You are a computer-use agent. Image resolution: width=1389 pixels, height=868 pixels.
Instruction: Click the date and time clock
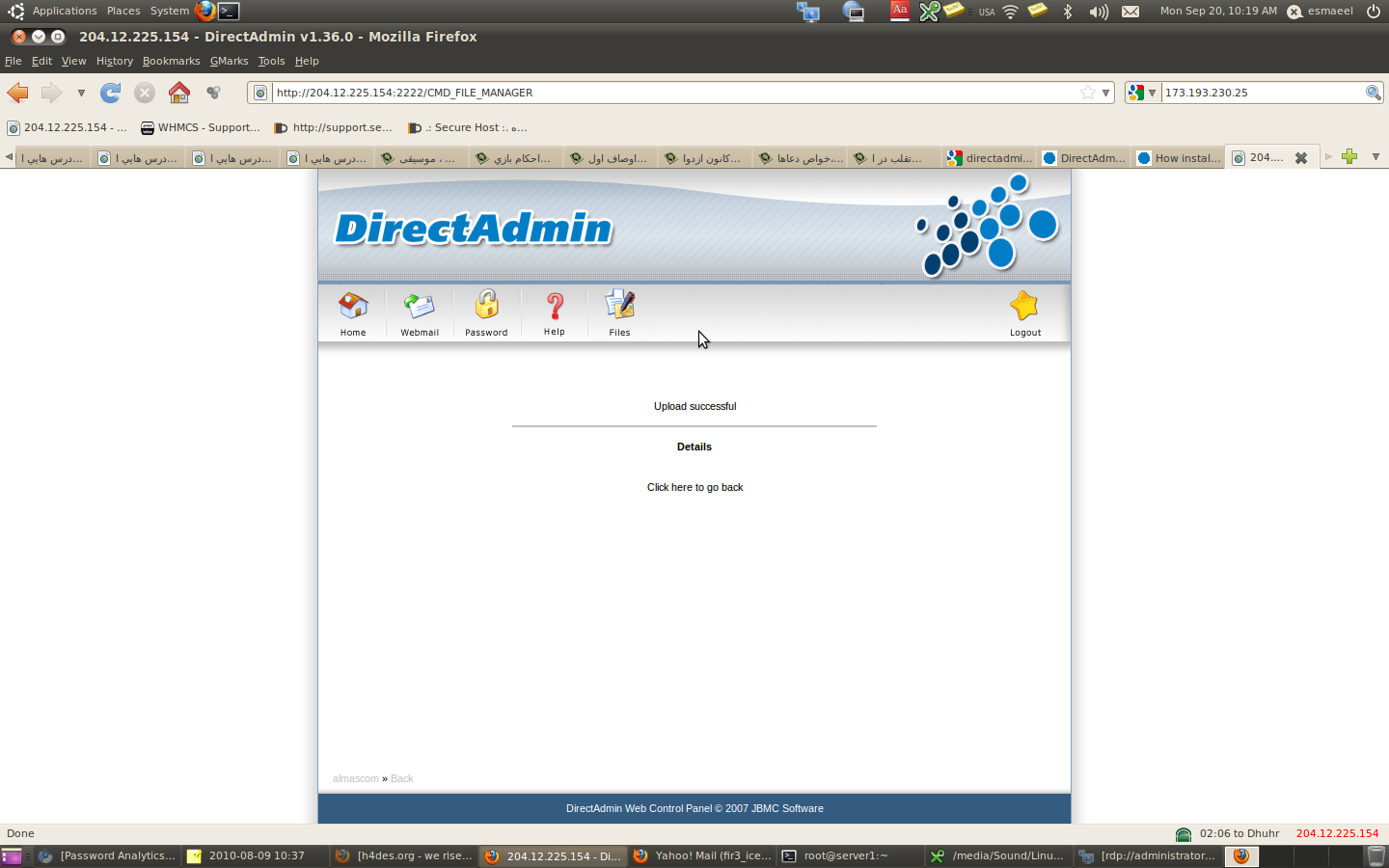1218,12
